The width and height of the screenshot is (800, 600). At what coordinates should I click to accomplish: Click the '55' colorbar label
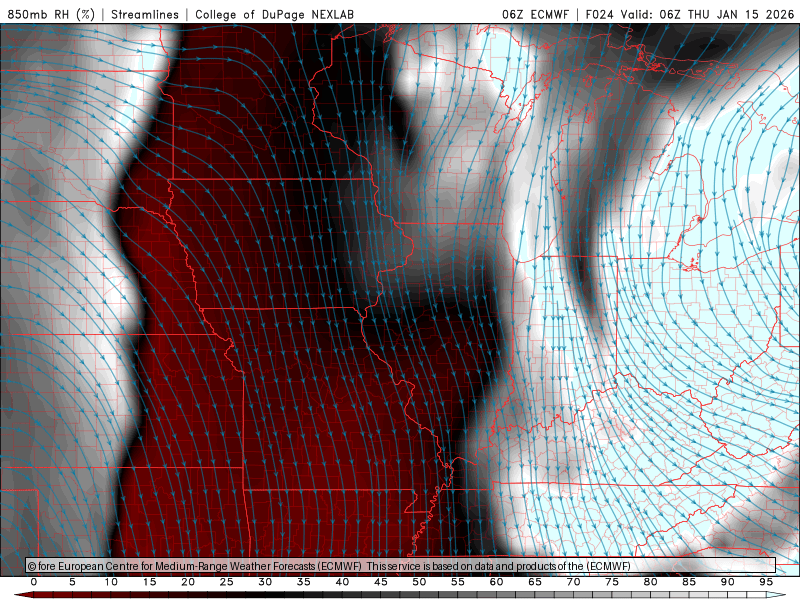[x=457, y=582]
